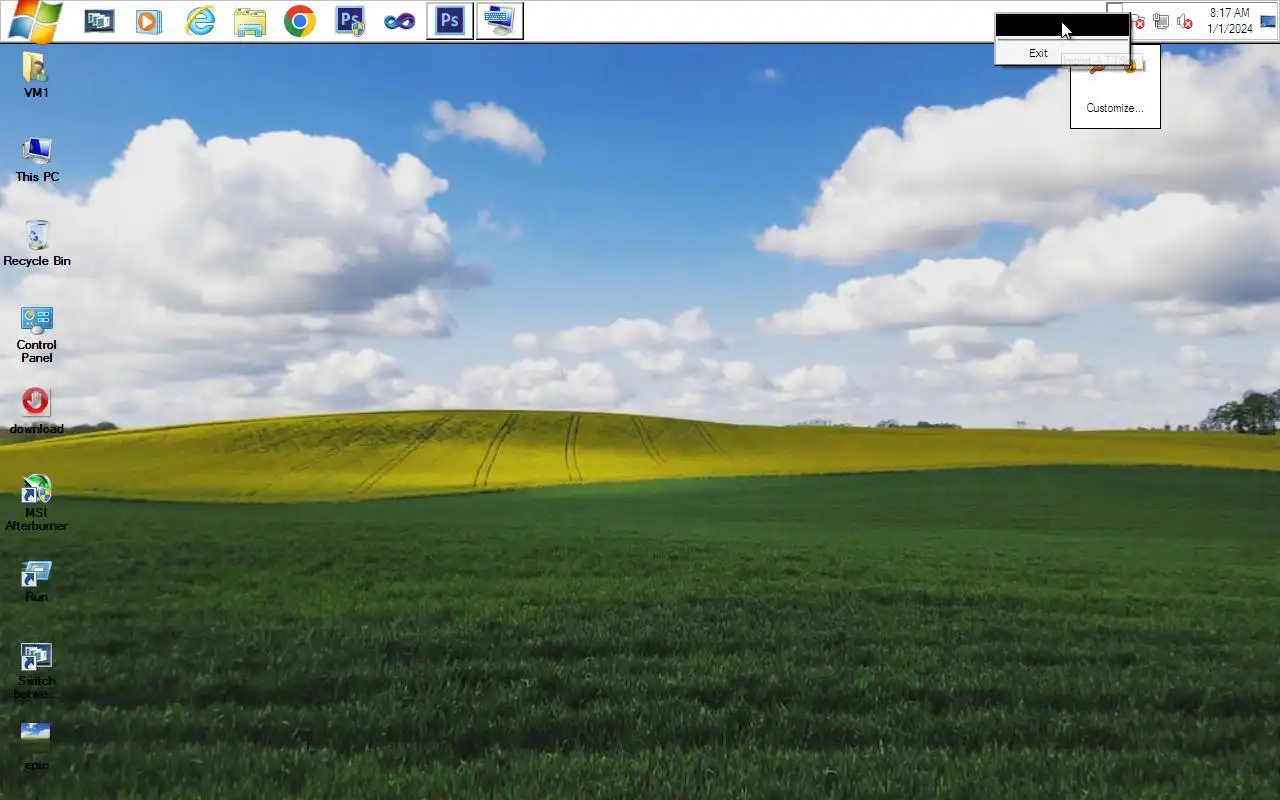Select the epic image file icon
The image size is (1280, 800).
point(36,746)
